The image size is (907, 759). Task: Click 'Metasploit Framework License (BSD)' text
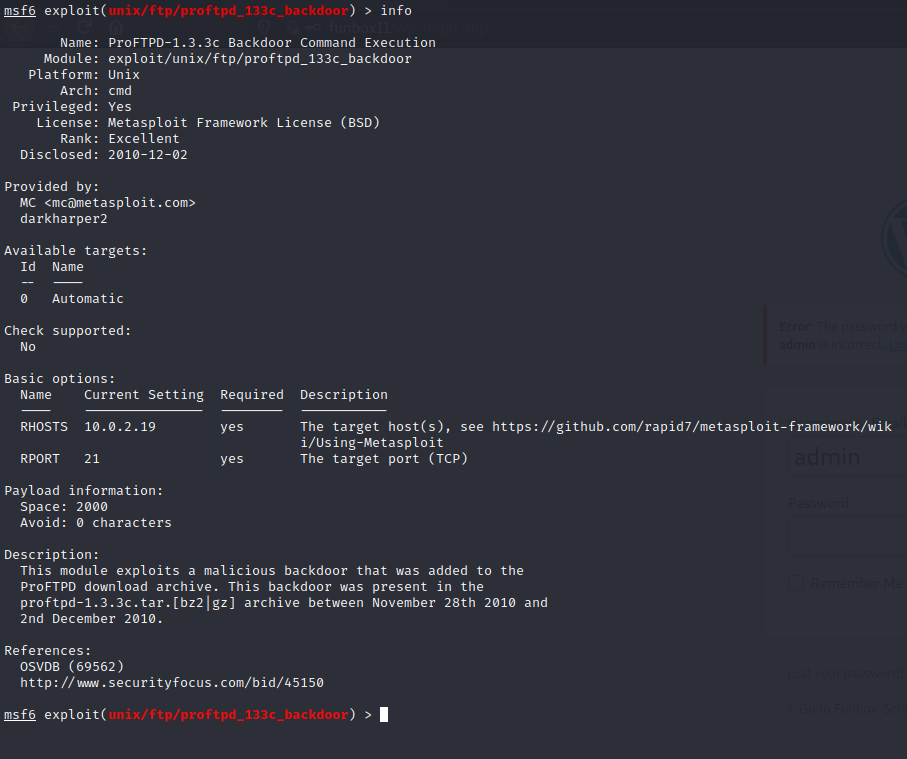point(244,123)
